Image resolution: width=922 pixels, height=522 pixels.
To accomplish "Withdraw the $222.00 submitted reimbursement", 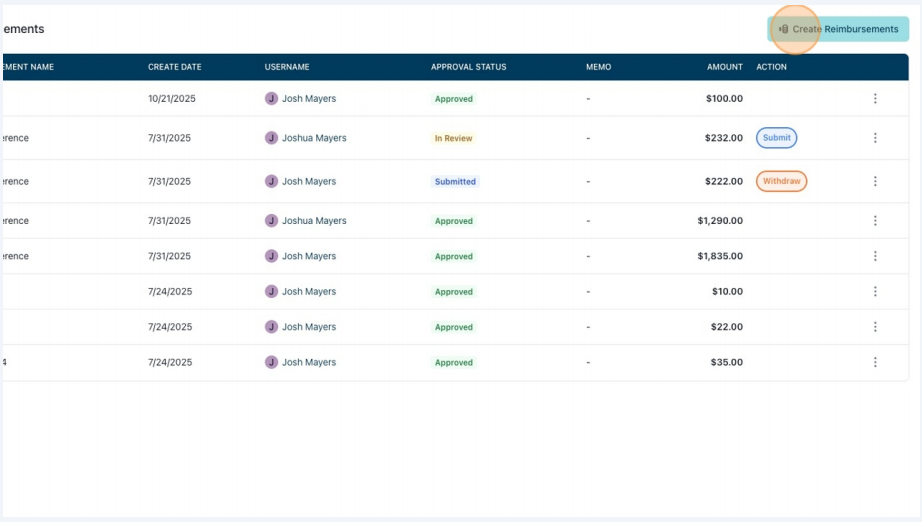I will pyautogui.click(x=781, y=181).
